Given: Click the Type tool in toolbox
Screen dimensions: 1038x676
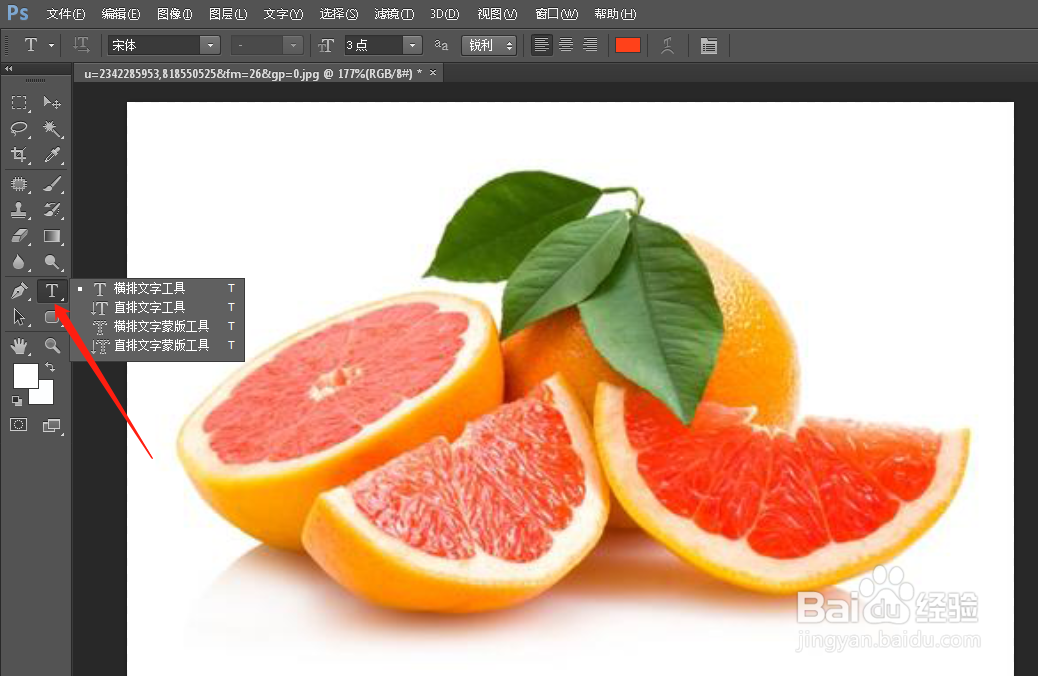Looking at the screenshot, I should pyautogui.click(x=52, y=291).
